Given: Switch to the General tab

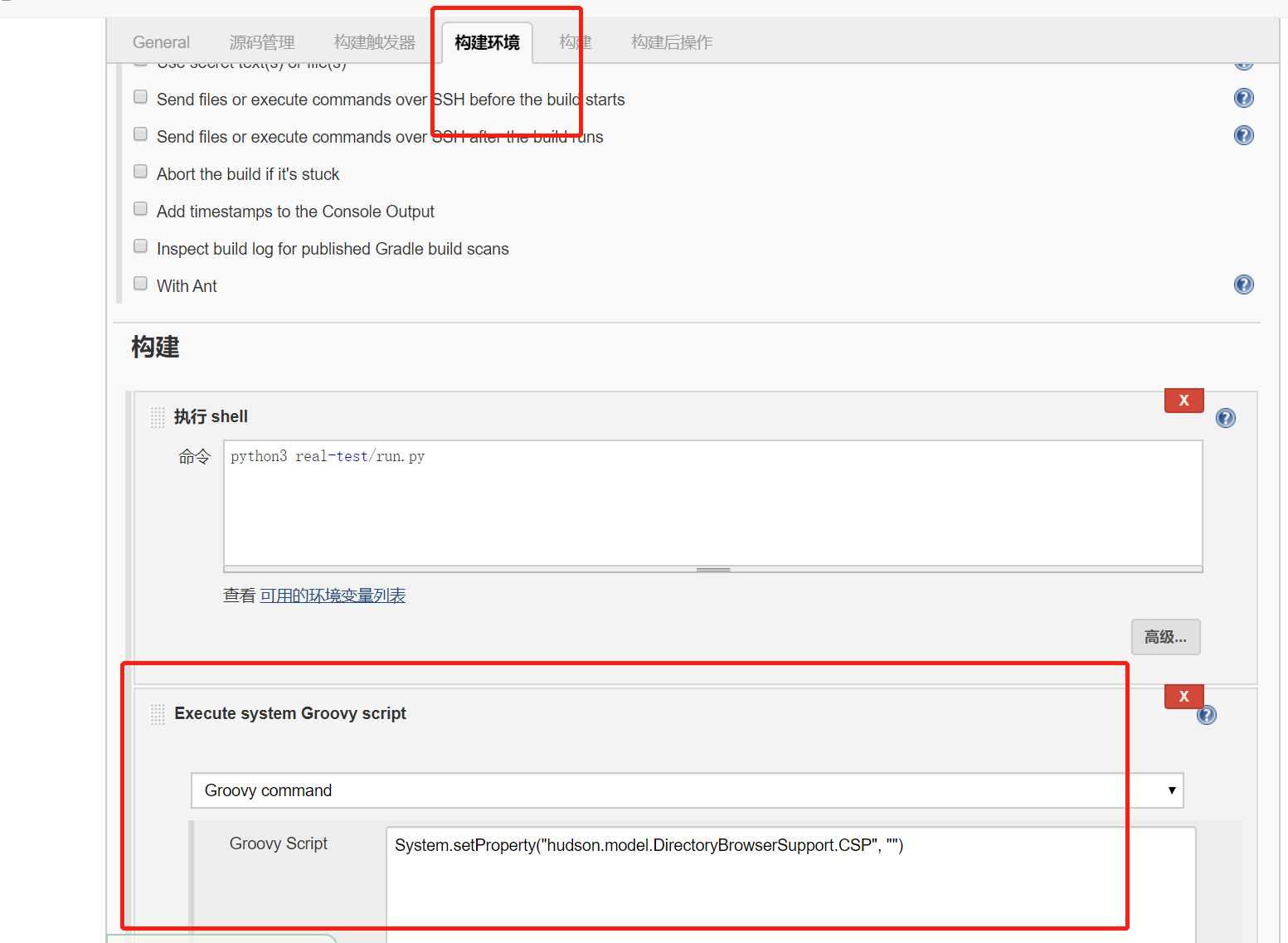Looking at the screenshot, I should coord(161,42).
